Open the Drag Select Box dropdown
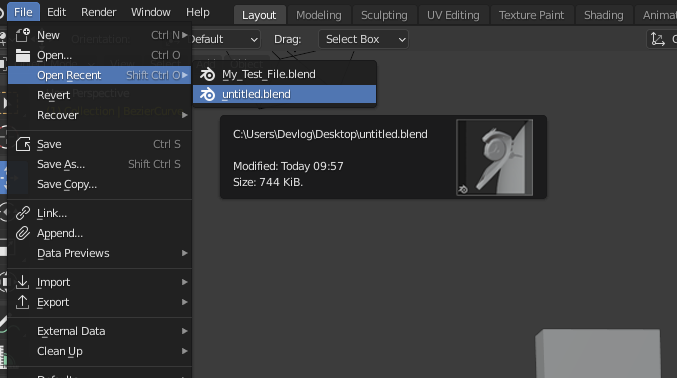The width and height of the screenshot is (677, 378). click(363, 39)
